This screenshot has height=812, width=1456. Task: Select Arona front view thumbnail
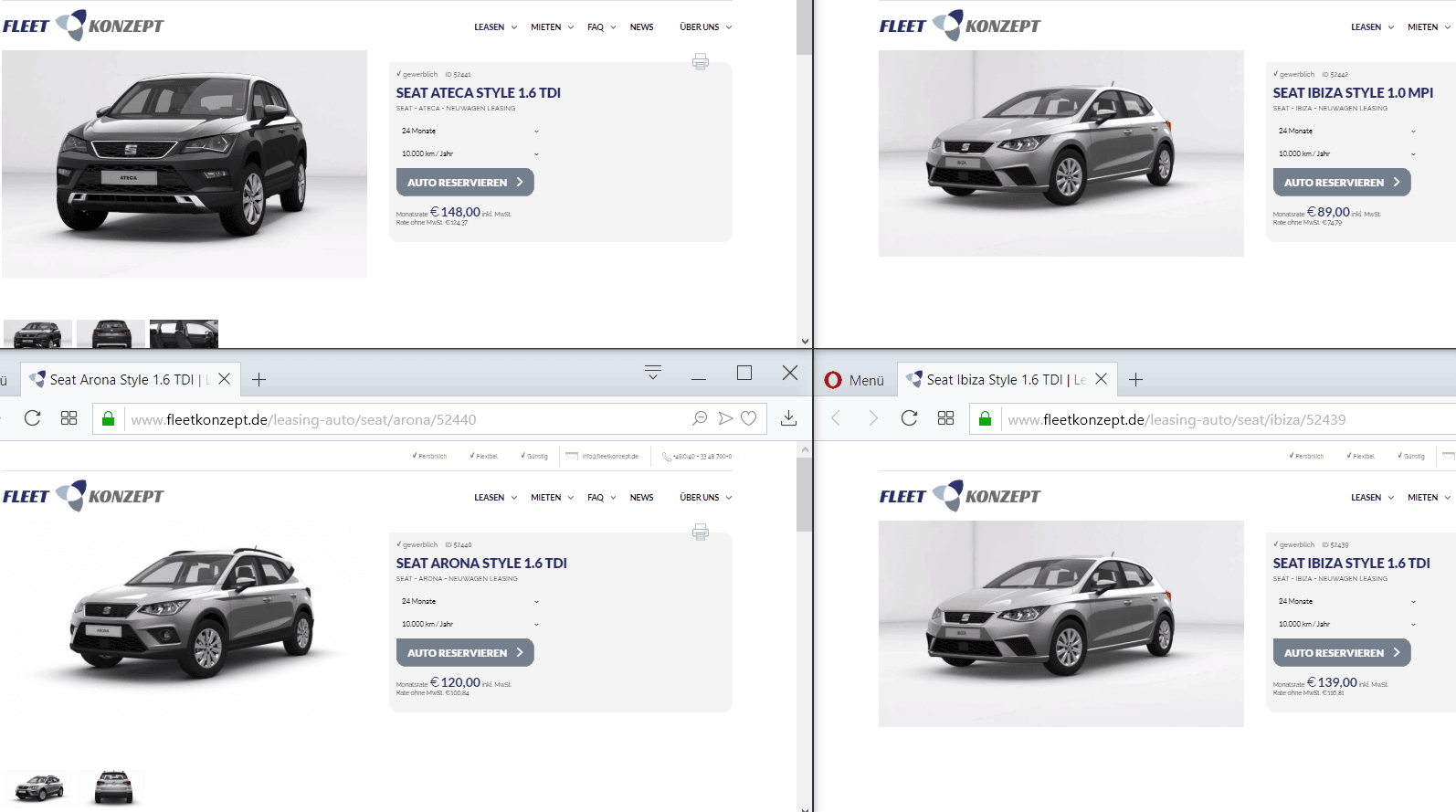[x=37, y=787]
